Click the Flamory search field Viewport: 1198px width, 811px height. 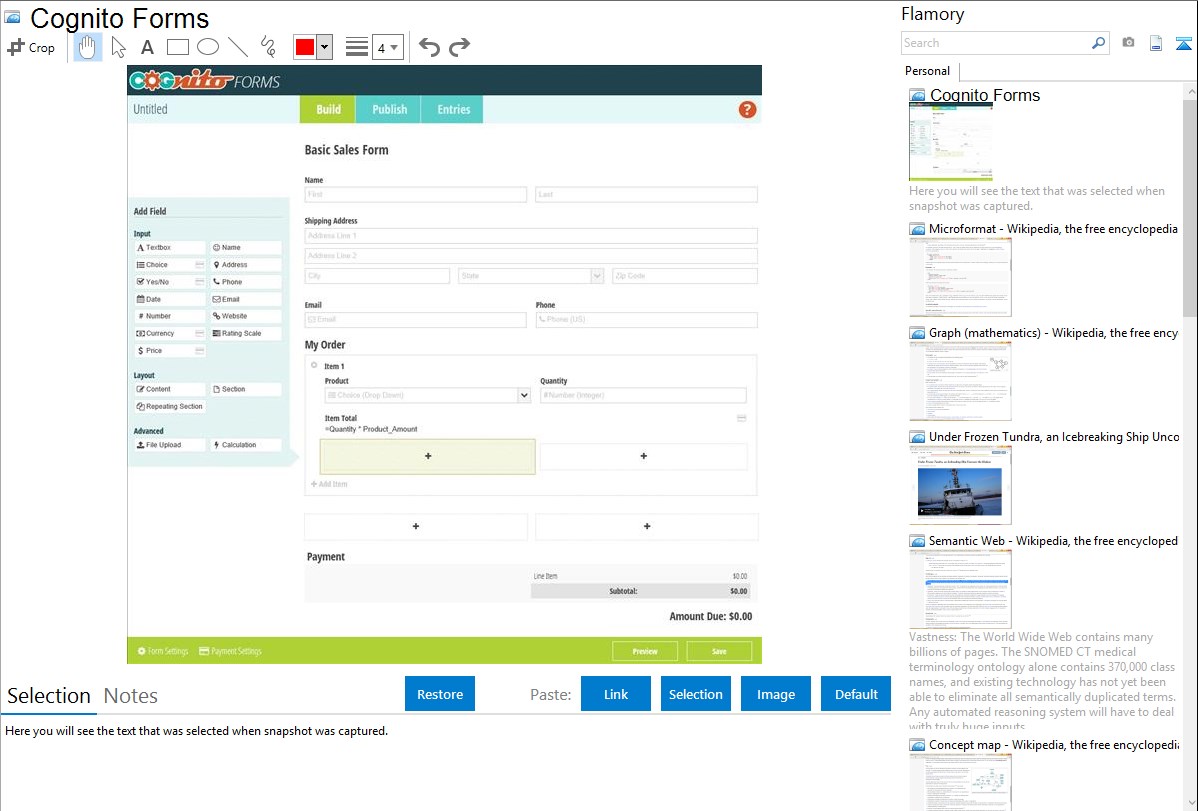[x=996, y=43]
